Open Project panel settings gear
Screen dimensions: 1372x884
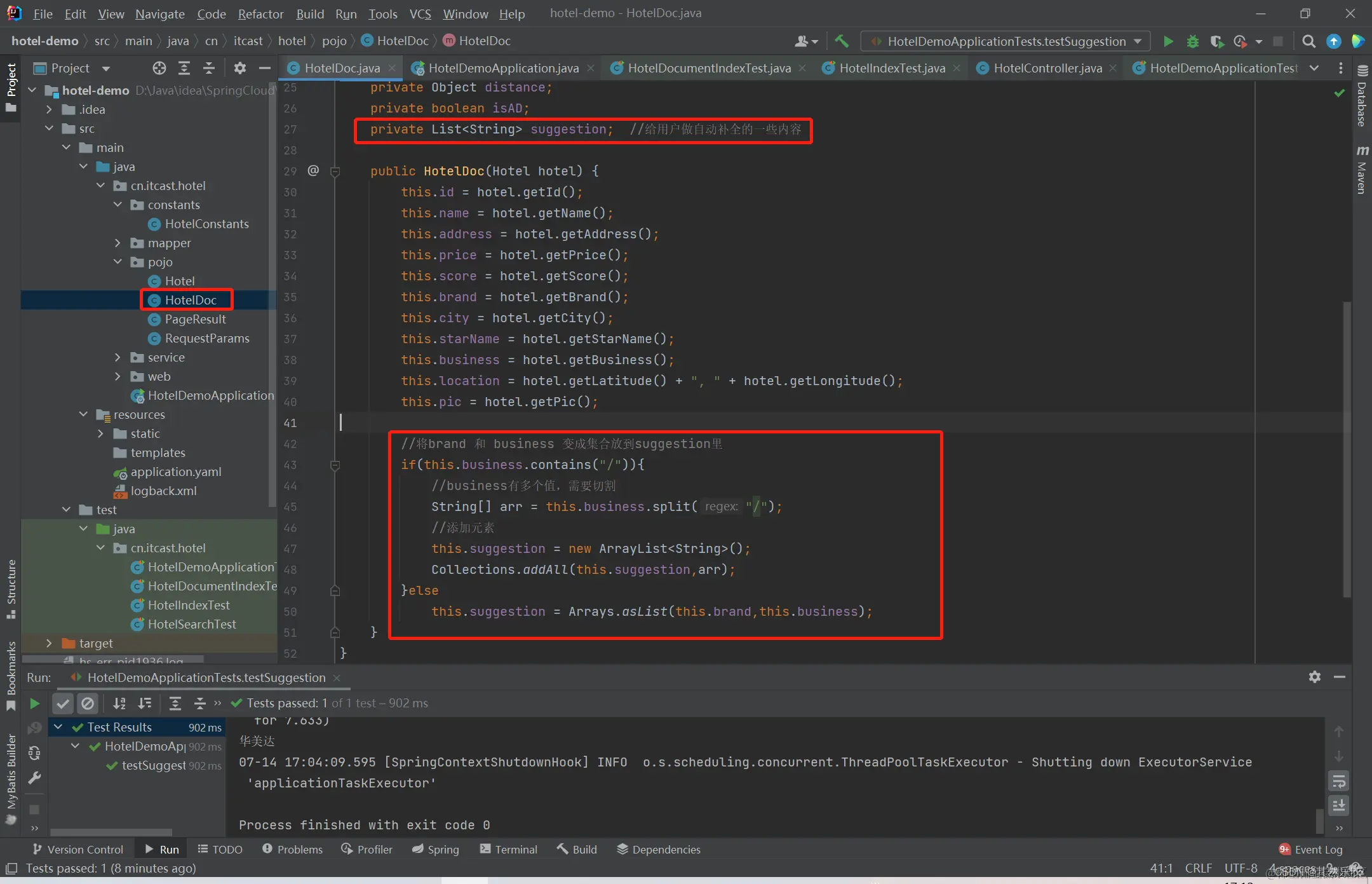239,68
